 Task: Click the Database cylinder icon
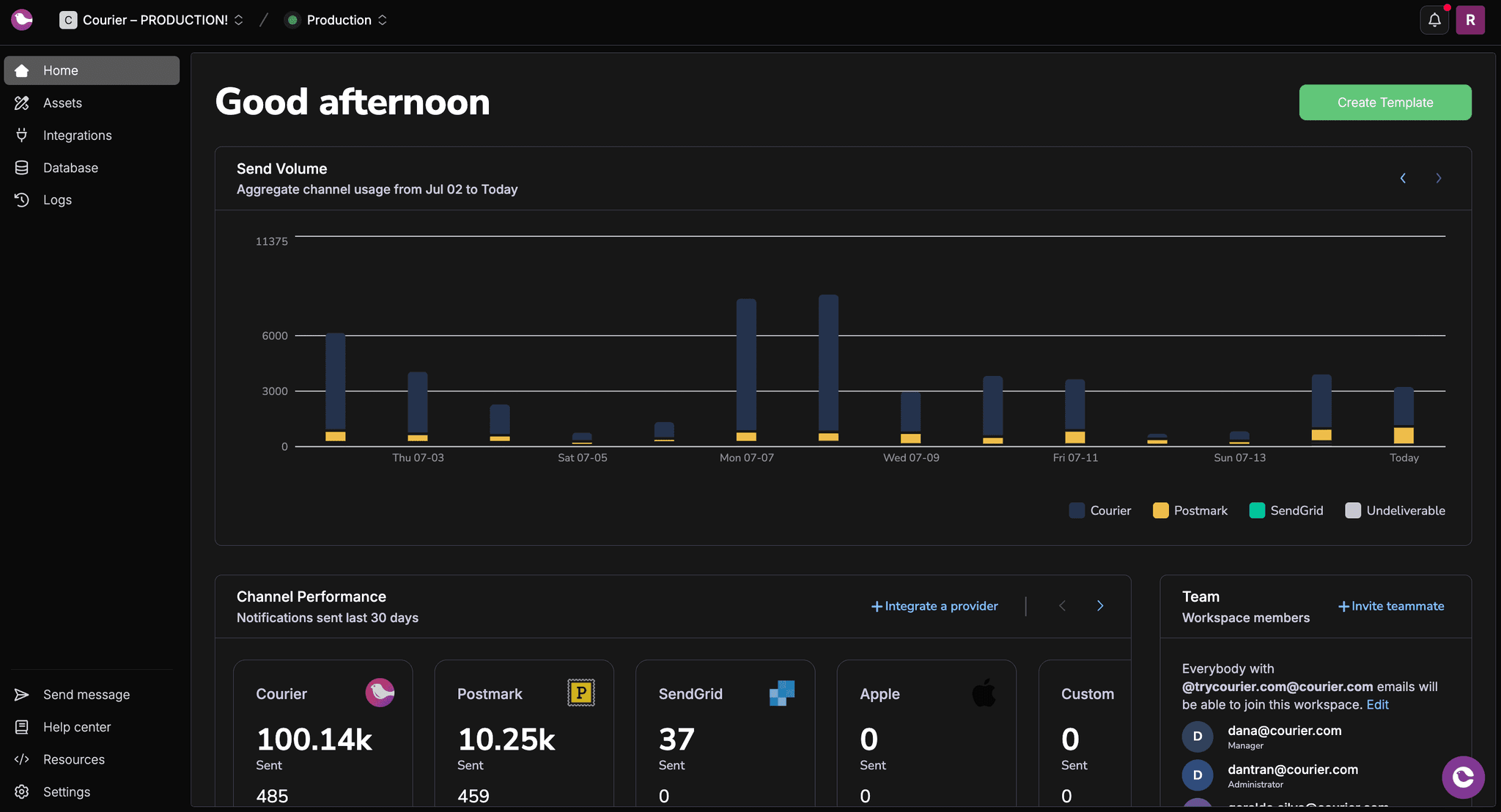click(x=22, y=168)
